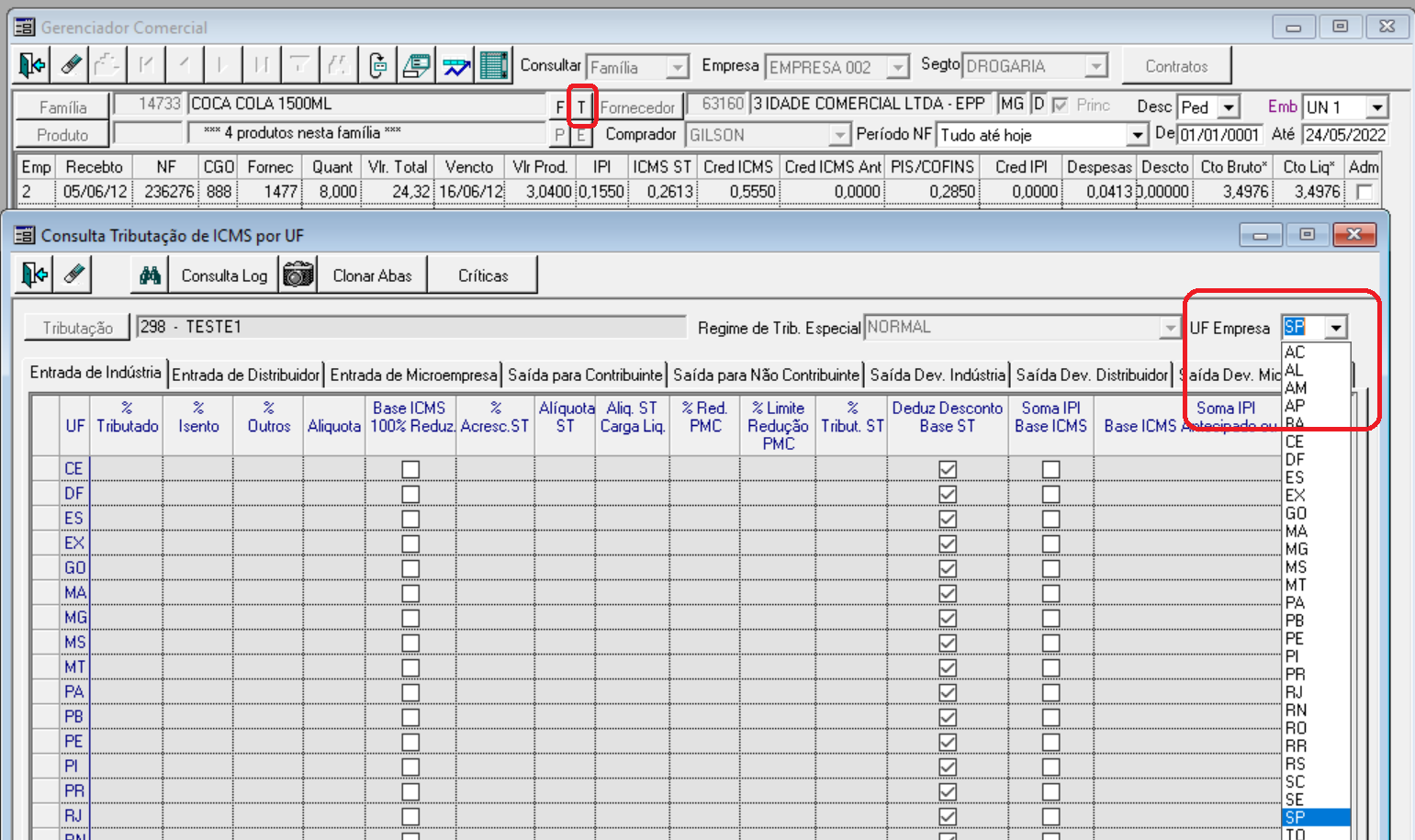Open the Empresa dropdown
This screenshot has height=840, width=1415.
pos(897,67)
